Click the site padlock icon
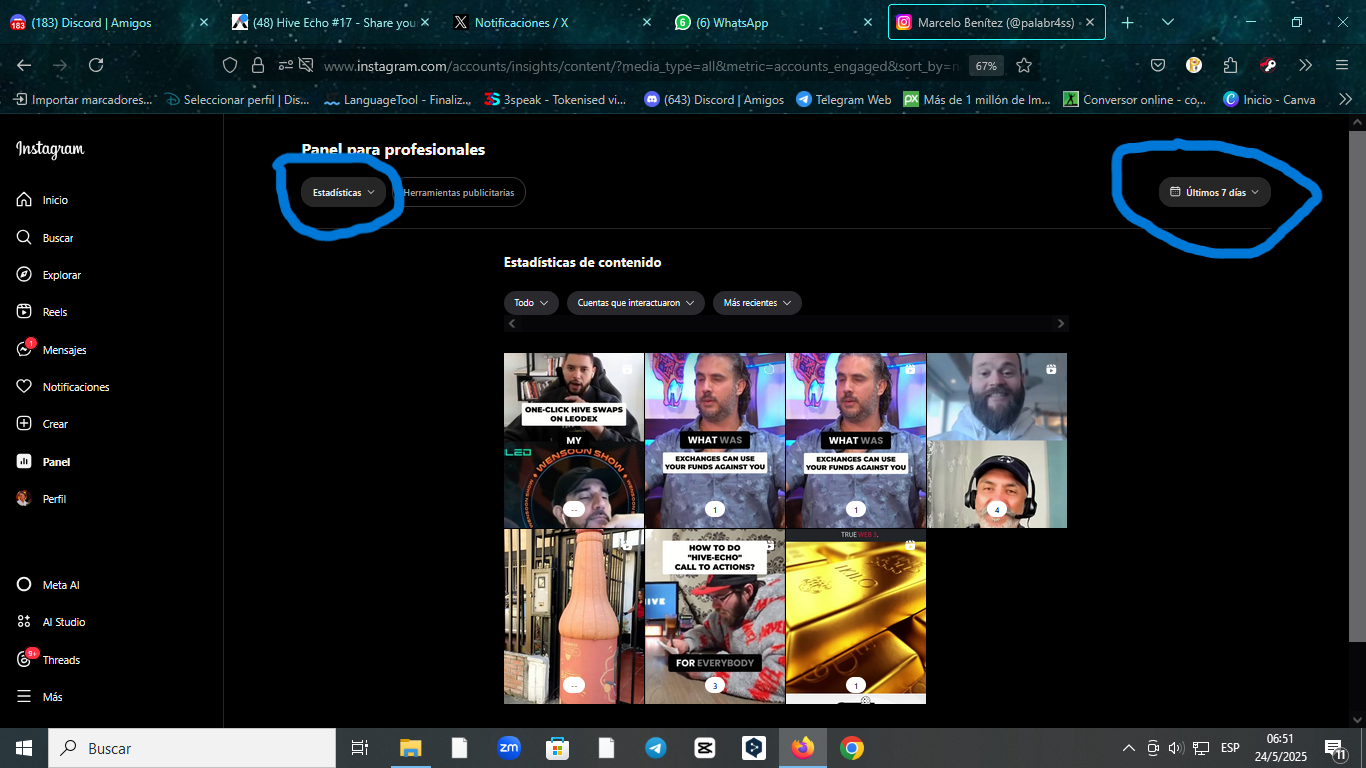The width and height of the screenshot is (1366, 768). click(x=258, y=65)
